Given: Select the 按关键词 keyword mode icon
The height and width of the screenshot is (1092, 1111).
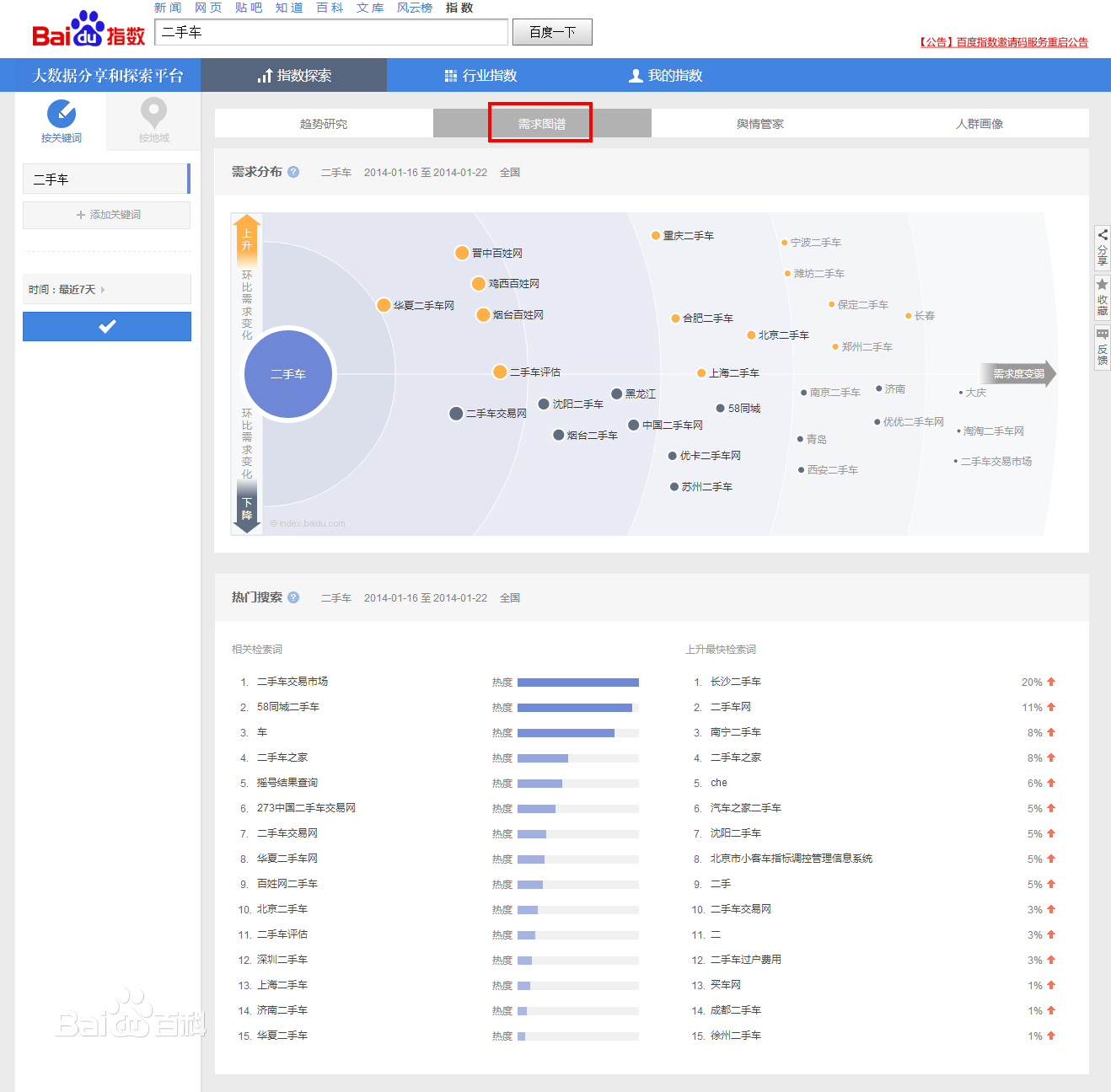Looking at the screenshot, I should pyautogui.click(x=62, y=114).
